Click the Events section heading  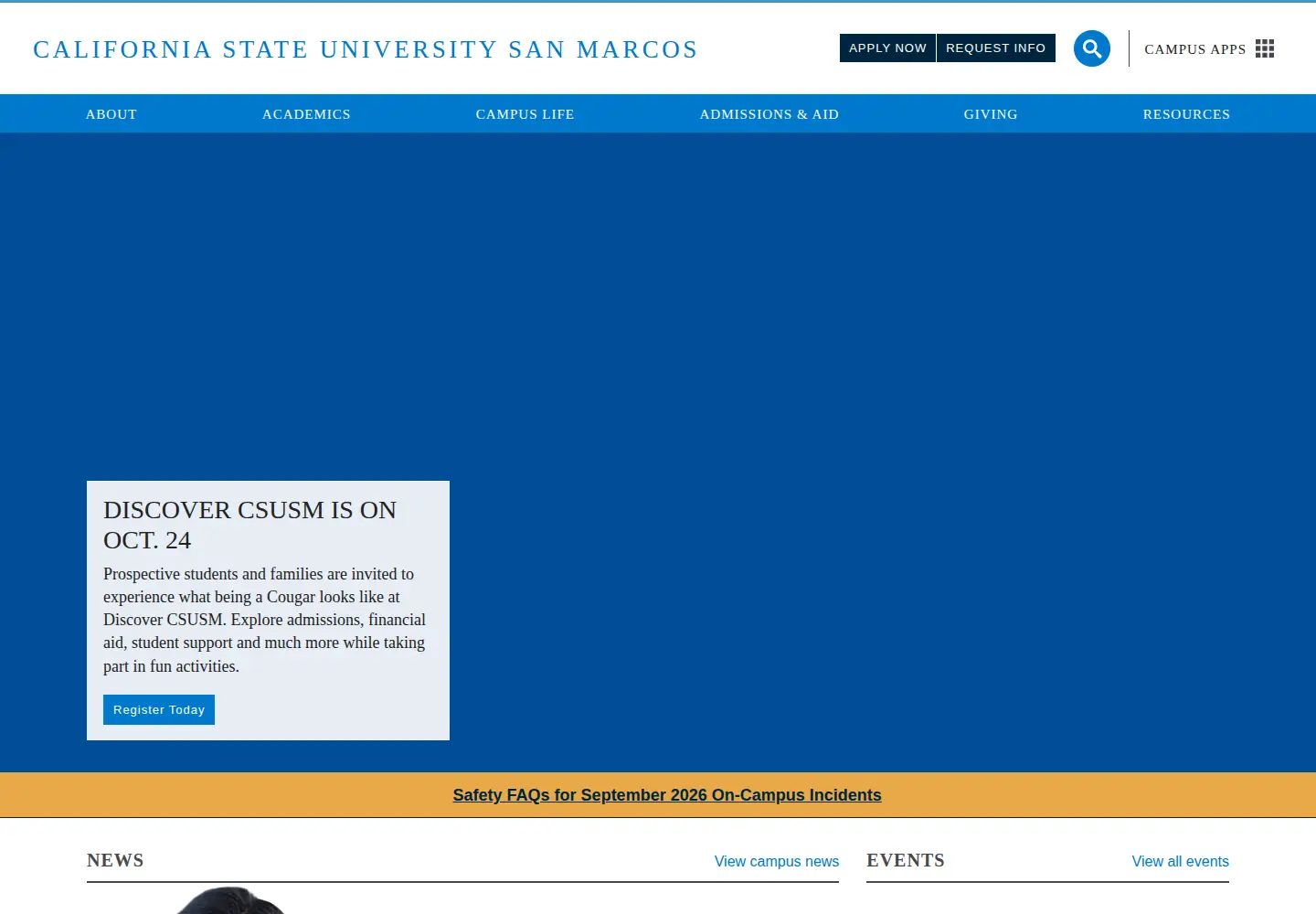coord(906,860)
